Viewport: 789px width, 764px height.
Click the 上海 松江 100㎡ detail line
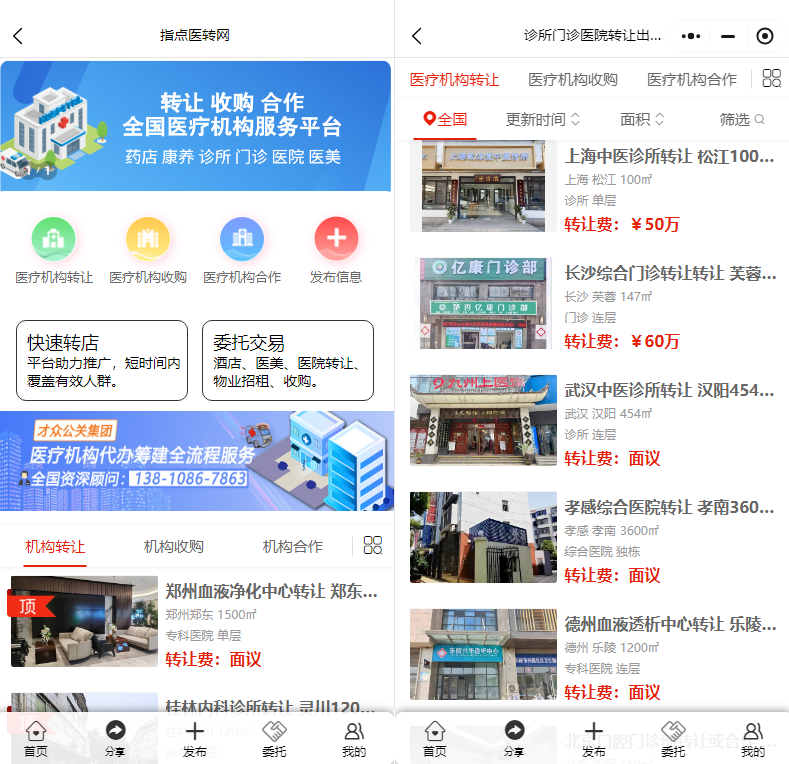(608, 180)
